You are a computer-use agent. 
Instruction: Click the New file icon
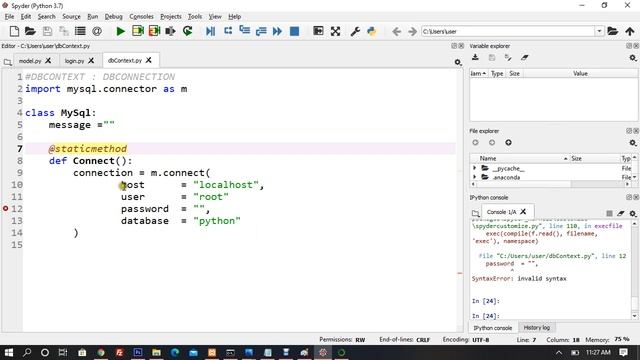coord(14,31)
